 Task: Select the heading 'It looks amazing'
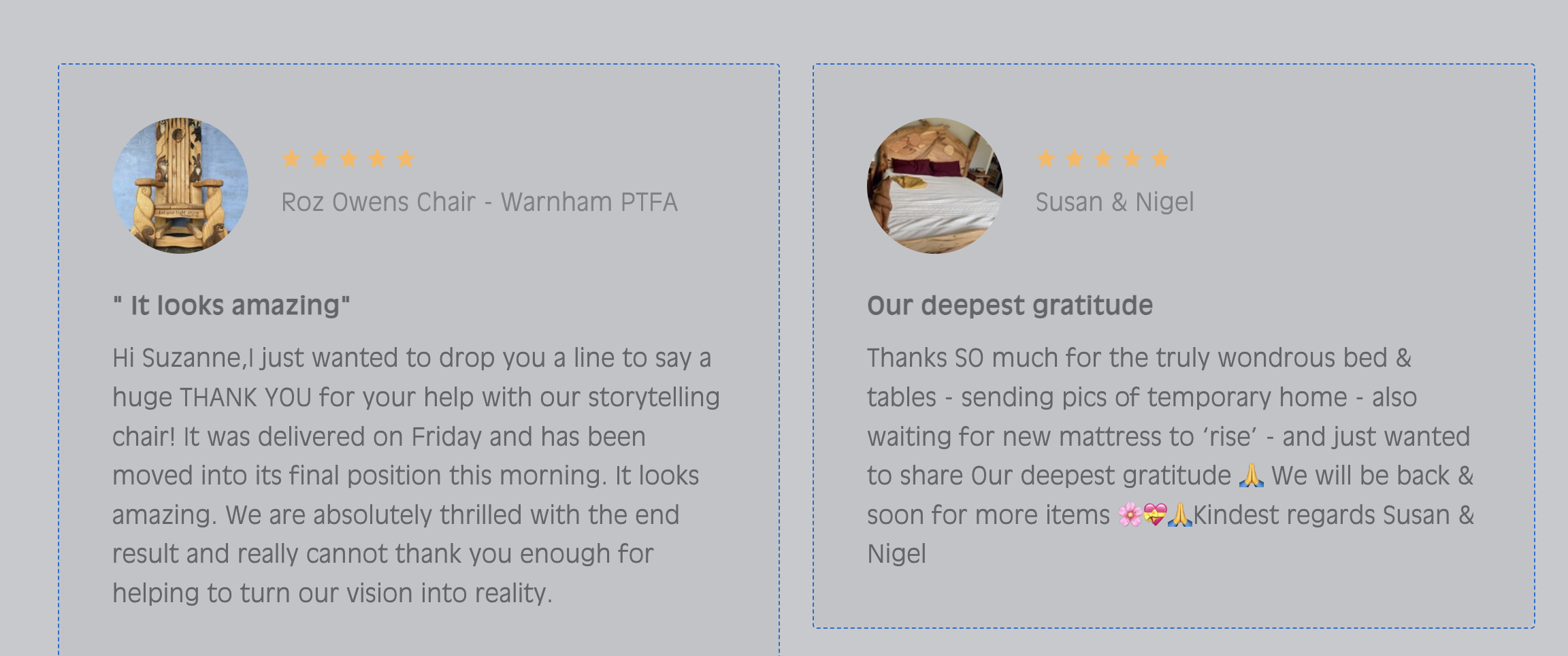(x=231, y=306)
